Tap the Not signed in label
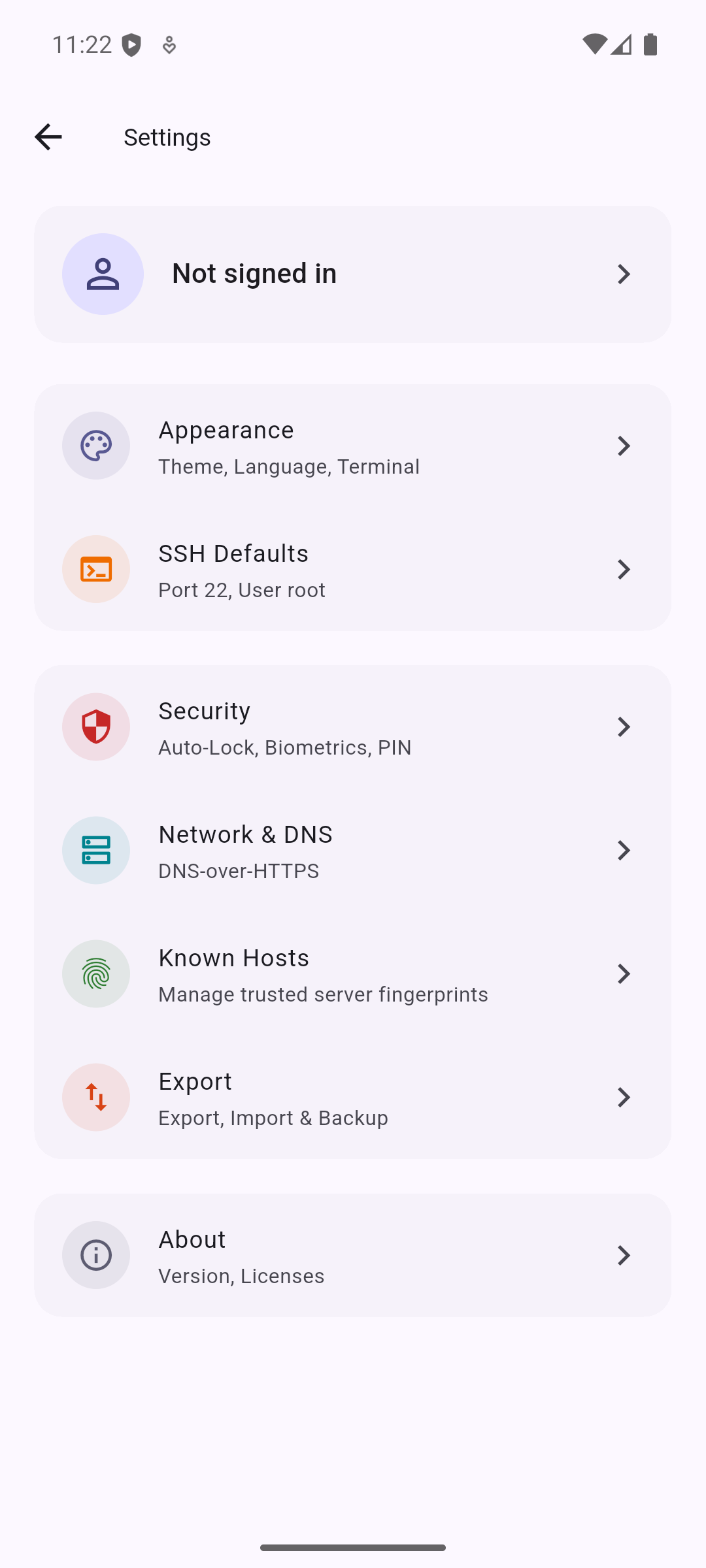 click(x=254, y=273)
